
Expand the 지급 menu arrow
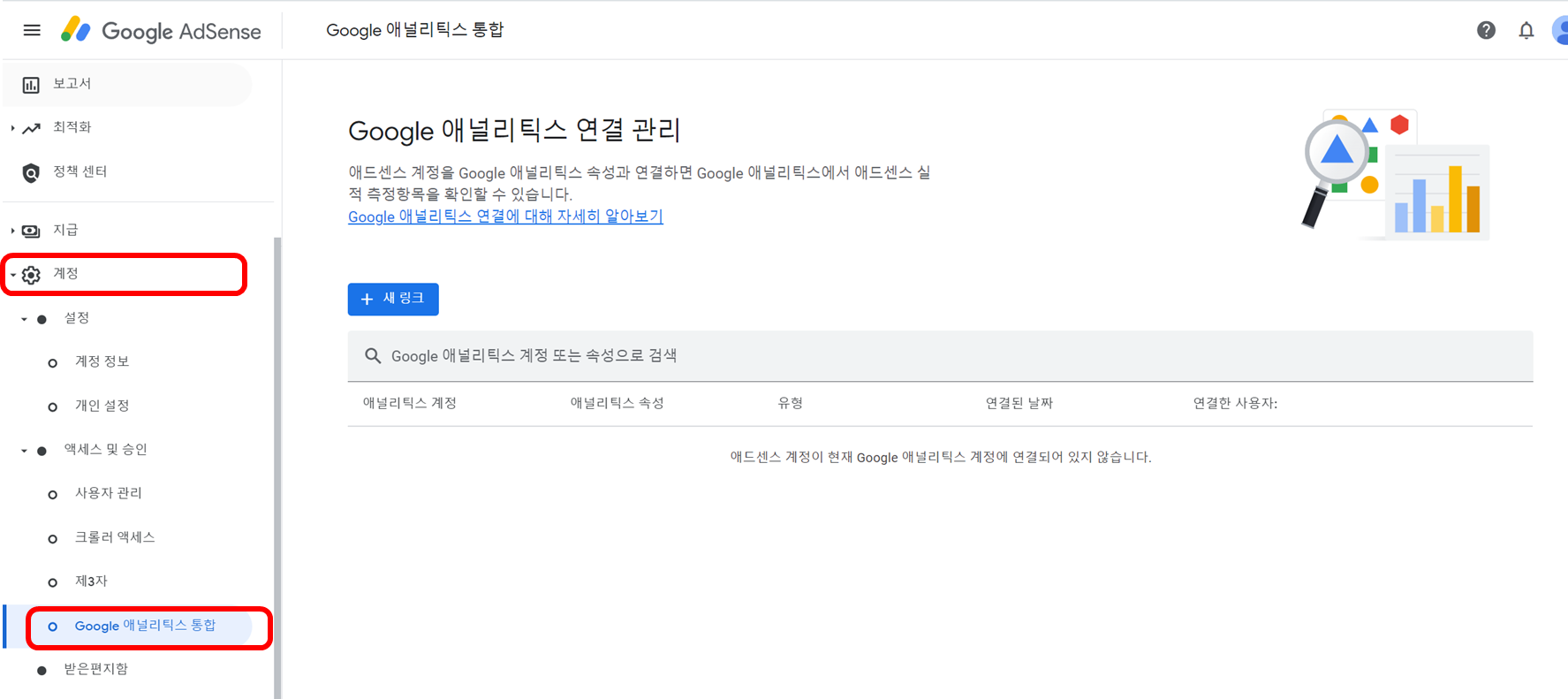click(x=12, y=231)
